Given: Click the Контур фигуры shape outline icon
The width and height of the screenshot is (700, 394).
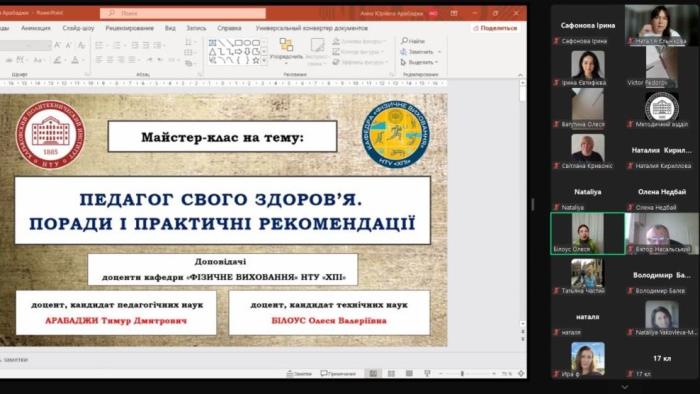Looking at the screenshot, I should (336, 52).
